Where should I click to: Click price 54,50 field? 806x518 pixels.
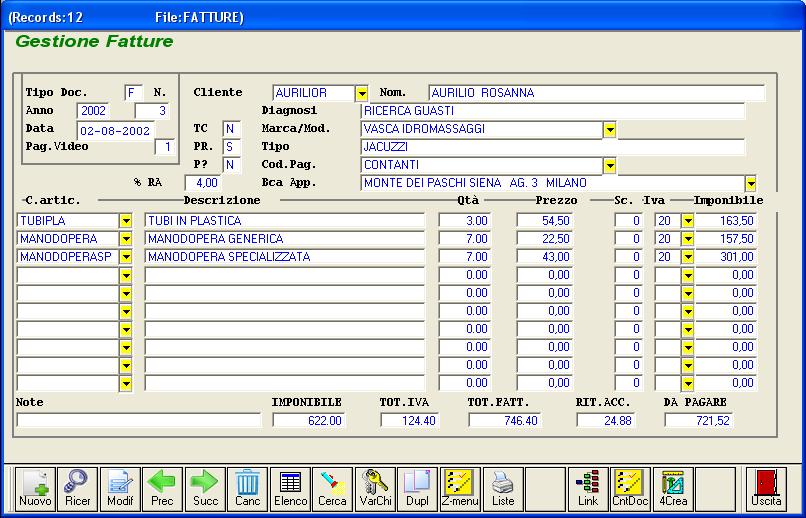tap(545, 221)
